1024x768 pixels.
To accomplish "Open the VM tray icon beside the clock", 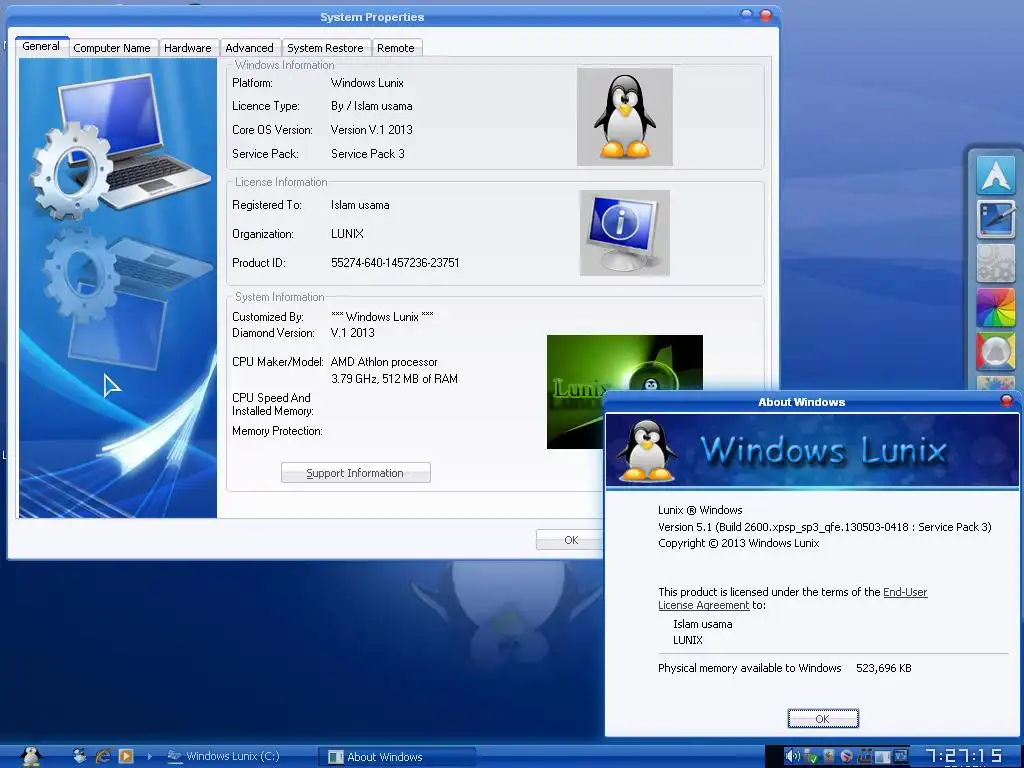I will pyautogui.click(x=901, y=756).
